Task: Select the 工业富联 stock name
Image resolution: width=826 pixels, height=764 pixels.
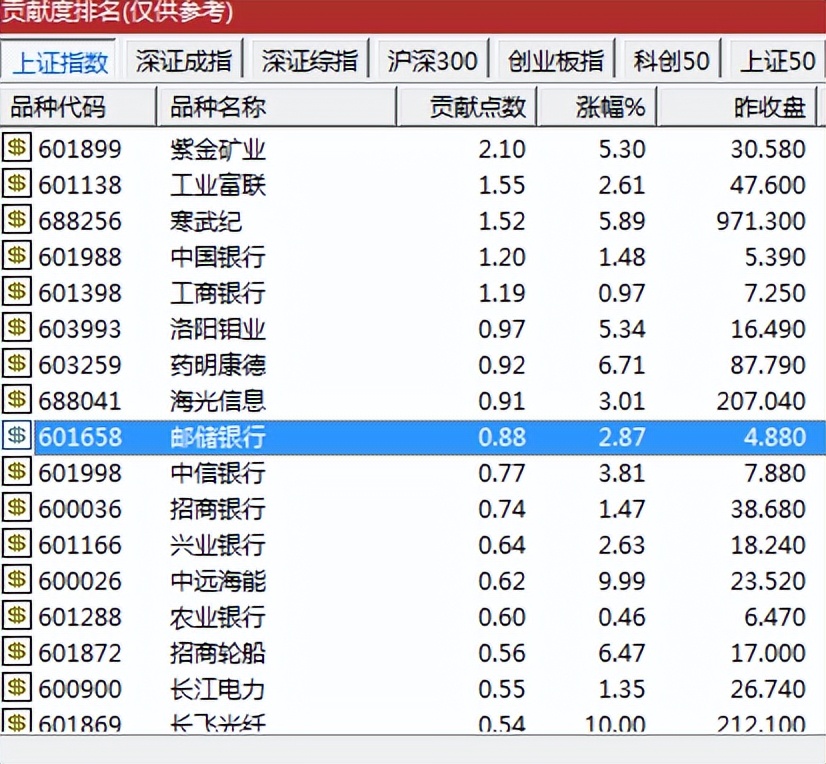Action: [218, 185]
